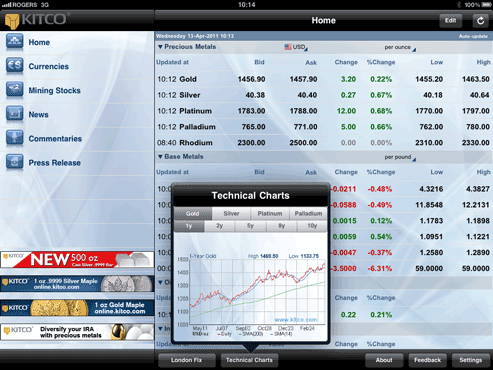
Task: Open the per pound unit dropdown
Action: pyautogui.click(x=400, y=157)
